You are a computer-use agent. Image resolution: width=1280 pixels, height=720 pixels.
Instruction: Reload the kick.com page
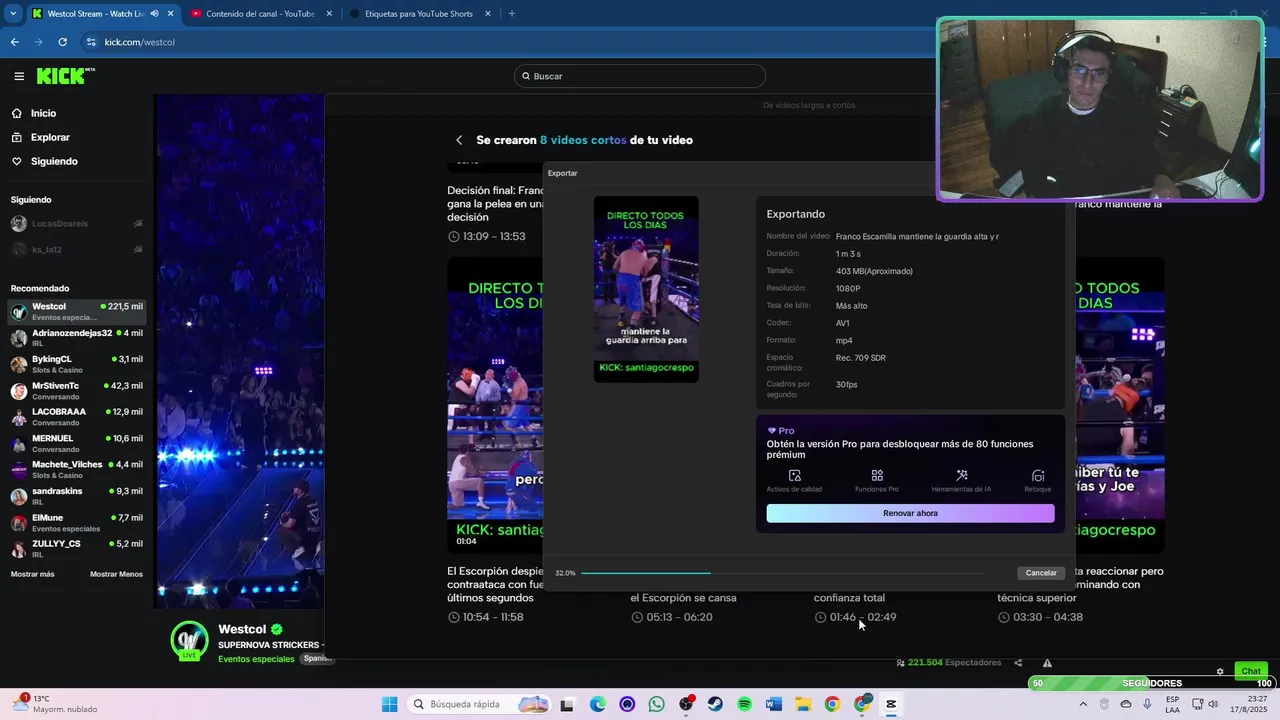click(62, 42)
